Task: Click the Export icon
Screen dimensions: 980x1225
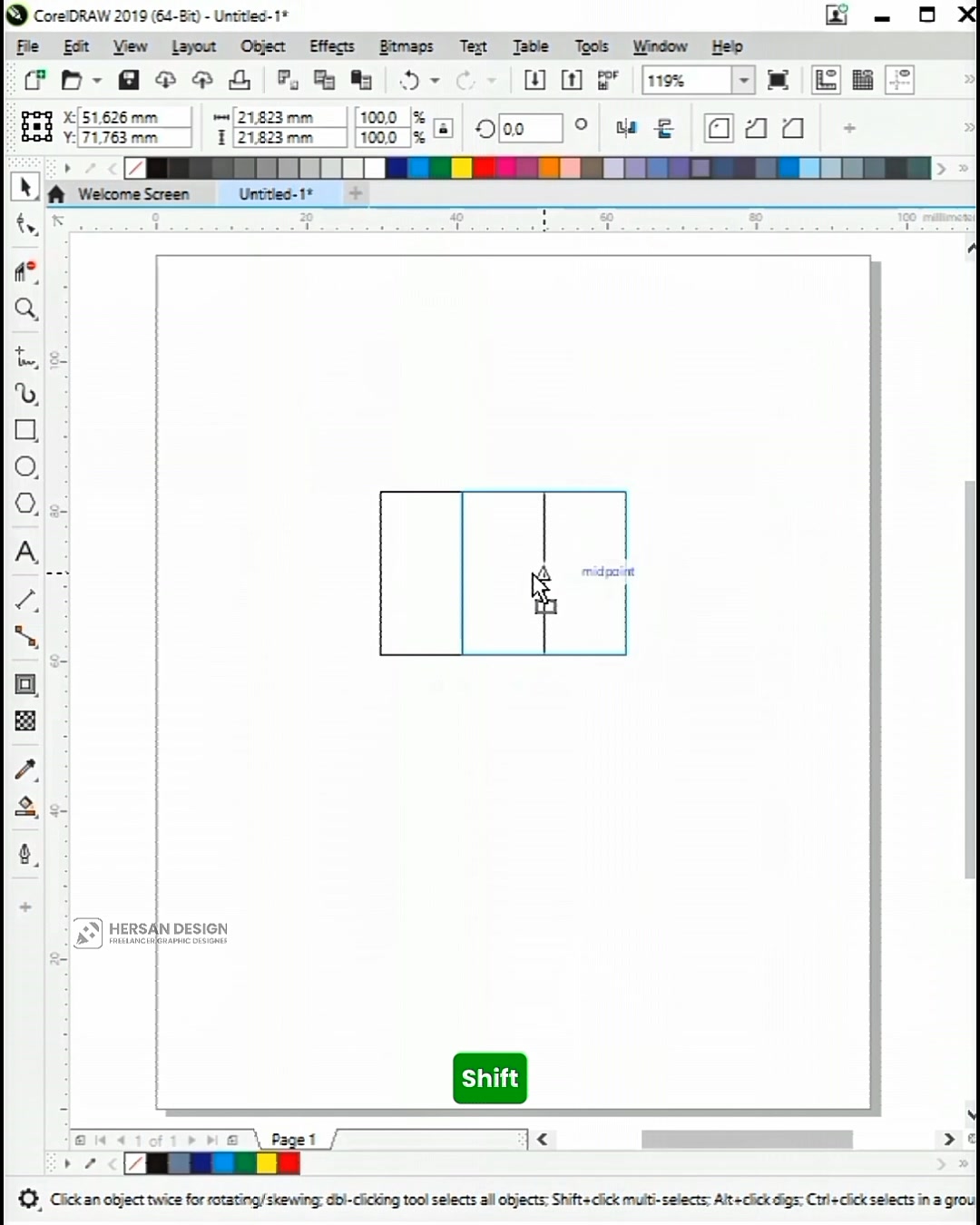Action: [572, 80]
